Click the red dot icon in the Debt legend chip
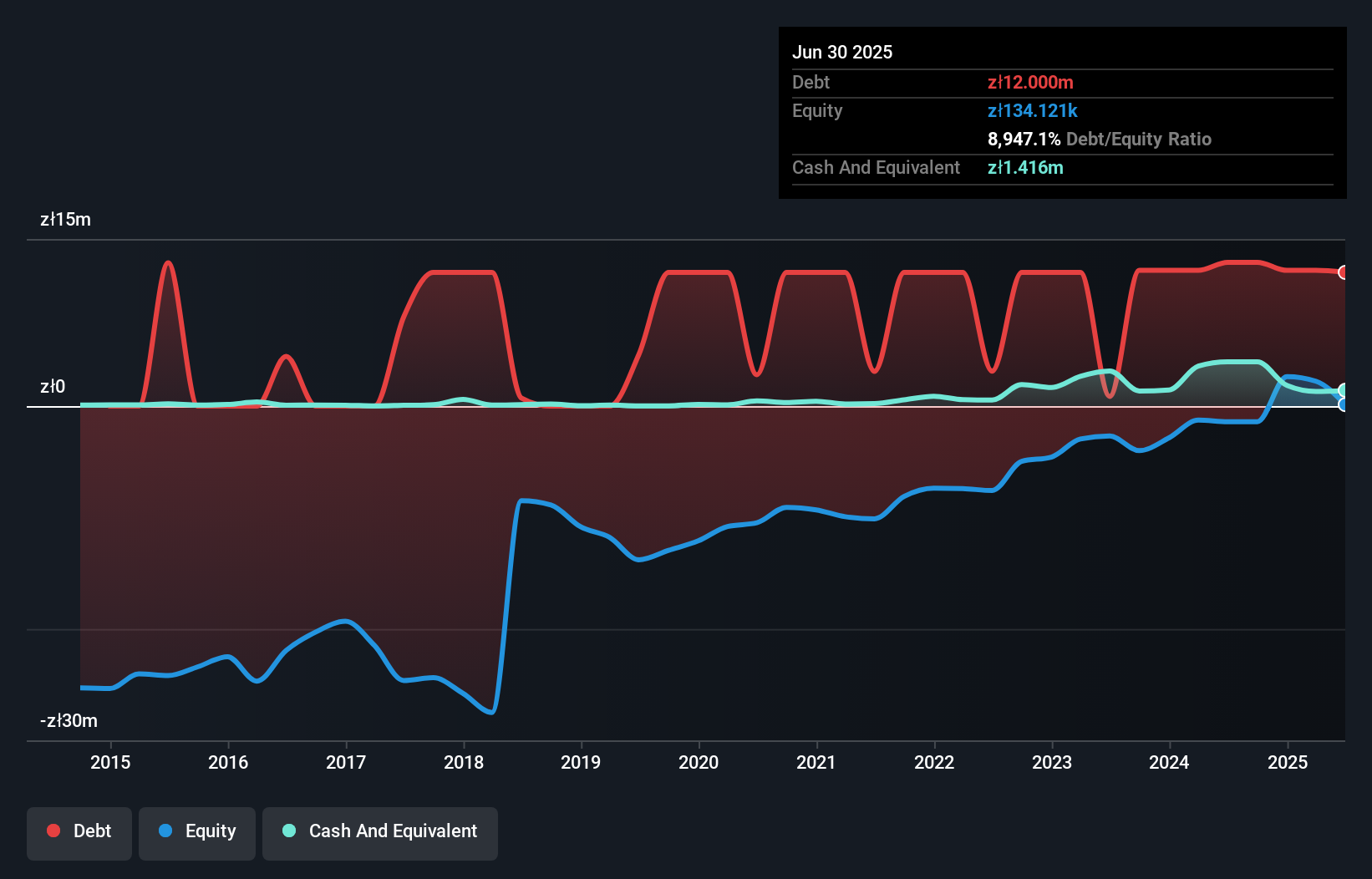Image resolution: width=1372 pixels, height=879 pixels. point(53,831)
